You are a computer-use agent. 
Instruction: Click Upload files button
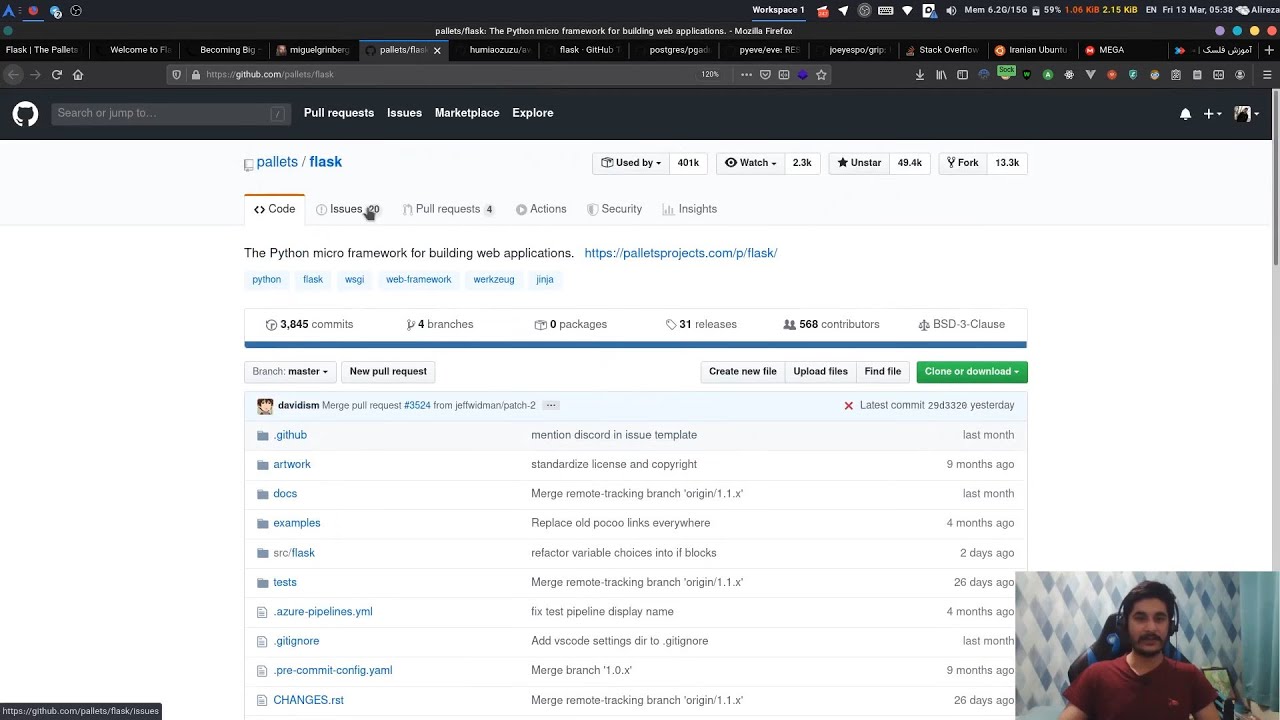(x=821, y=372)
